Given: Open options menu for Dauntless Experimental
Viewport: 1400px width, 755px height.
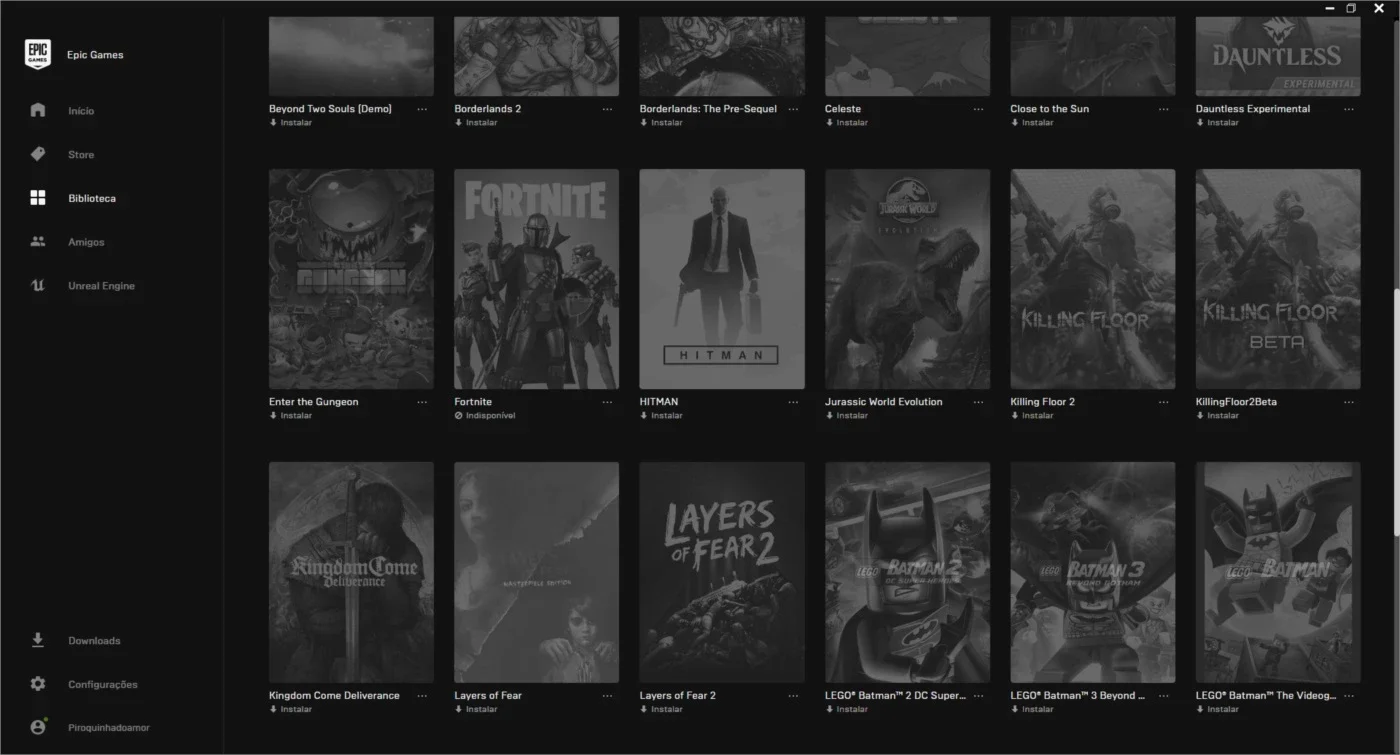Looking at the screenshot, I should [x=1349, y=108].
